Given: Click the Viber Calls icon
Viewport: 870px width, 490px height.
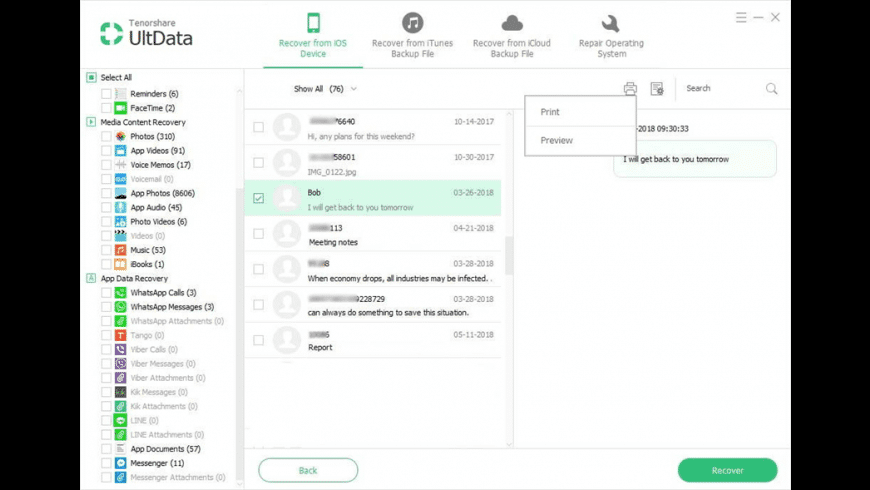Looking at the screenshot, I should pos(120,350).
